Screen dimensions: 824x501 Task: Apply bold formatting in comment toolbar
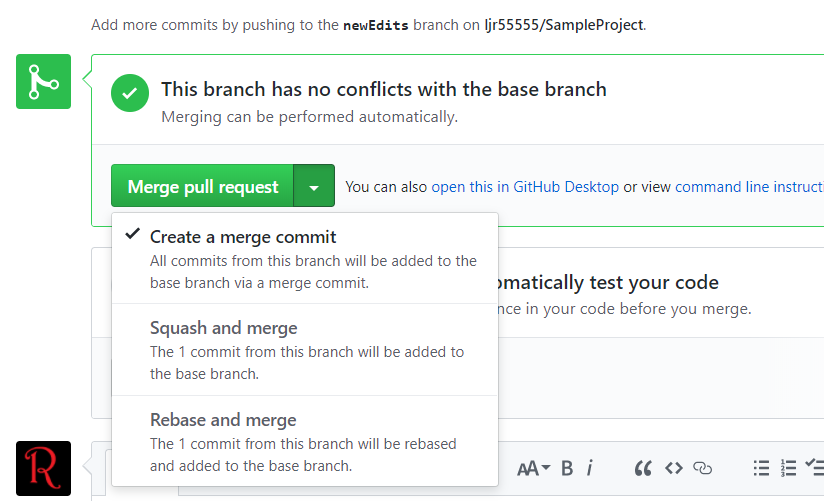point(567,468)
